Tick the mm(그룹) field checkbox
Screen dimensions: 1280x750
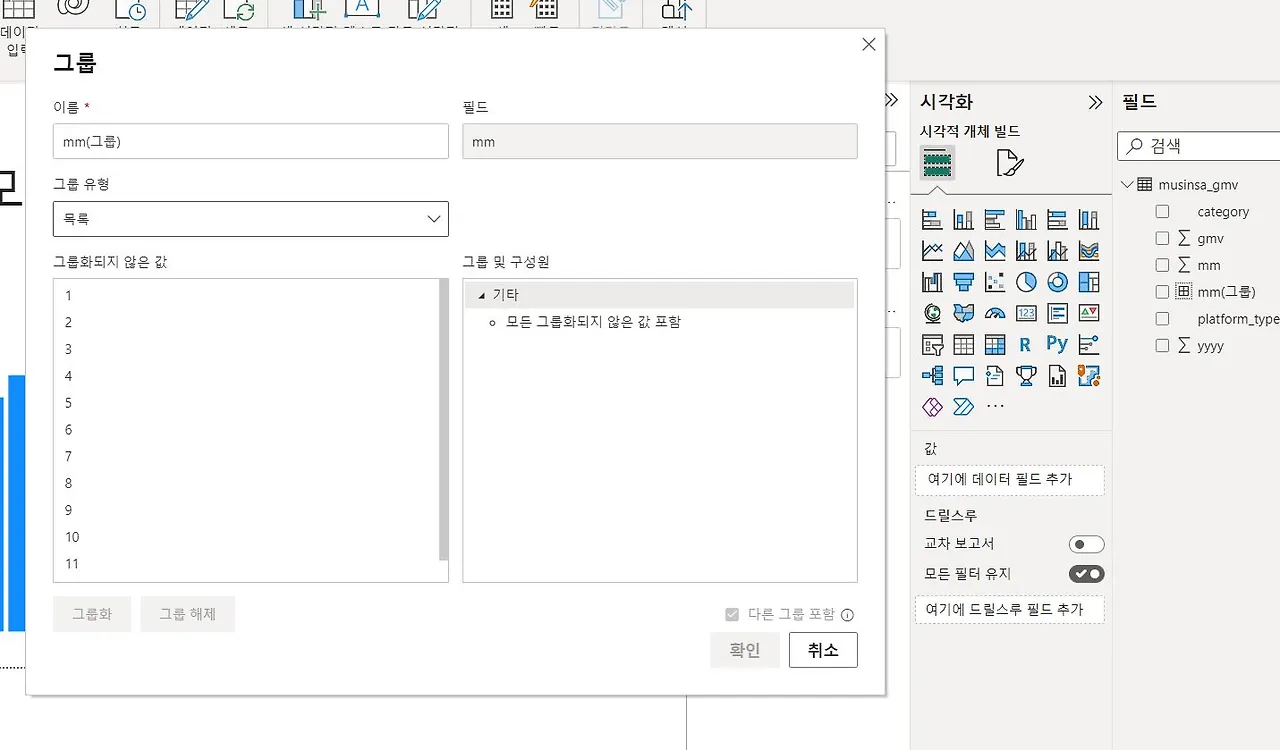point(1162,292)
